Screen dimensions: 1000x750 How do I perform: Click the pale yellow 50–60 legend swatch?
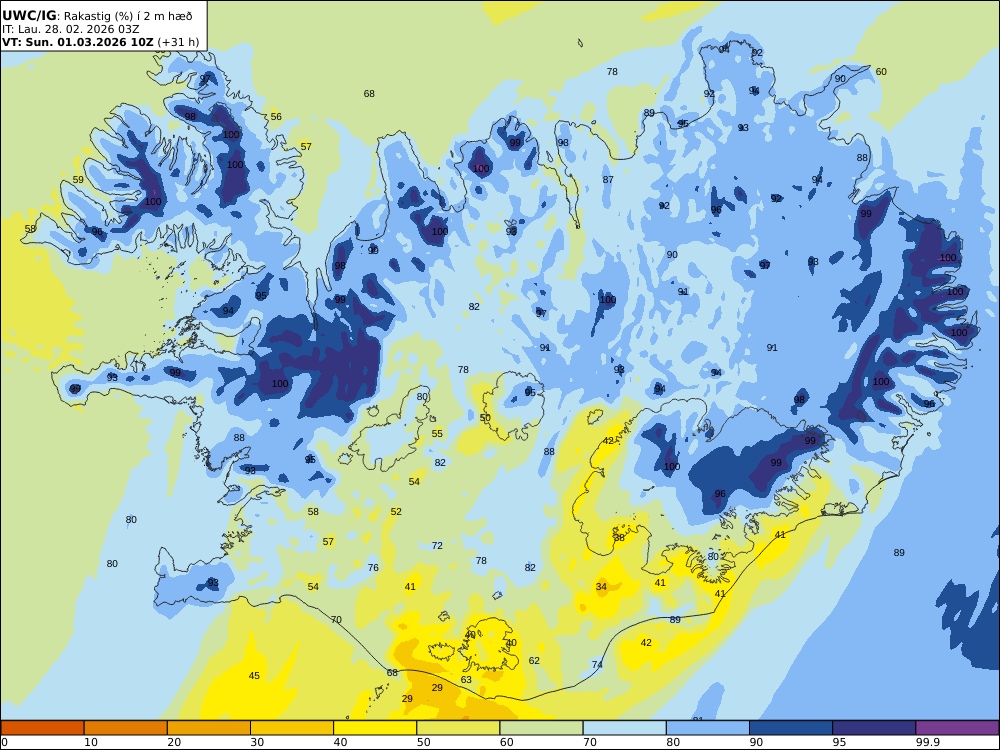tap(458, 728)
